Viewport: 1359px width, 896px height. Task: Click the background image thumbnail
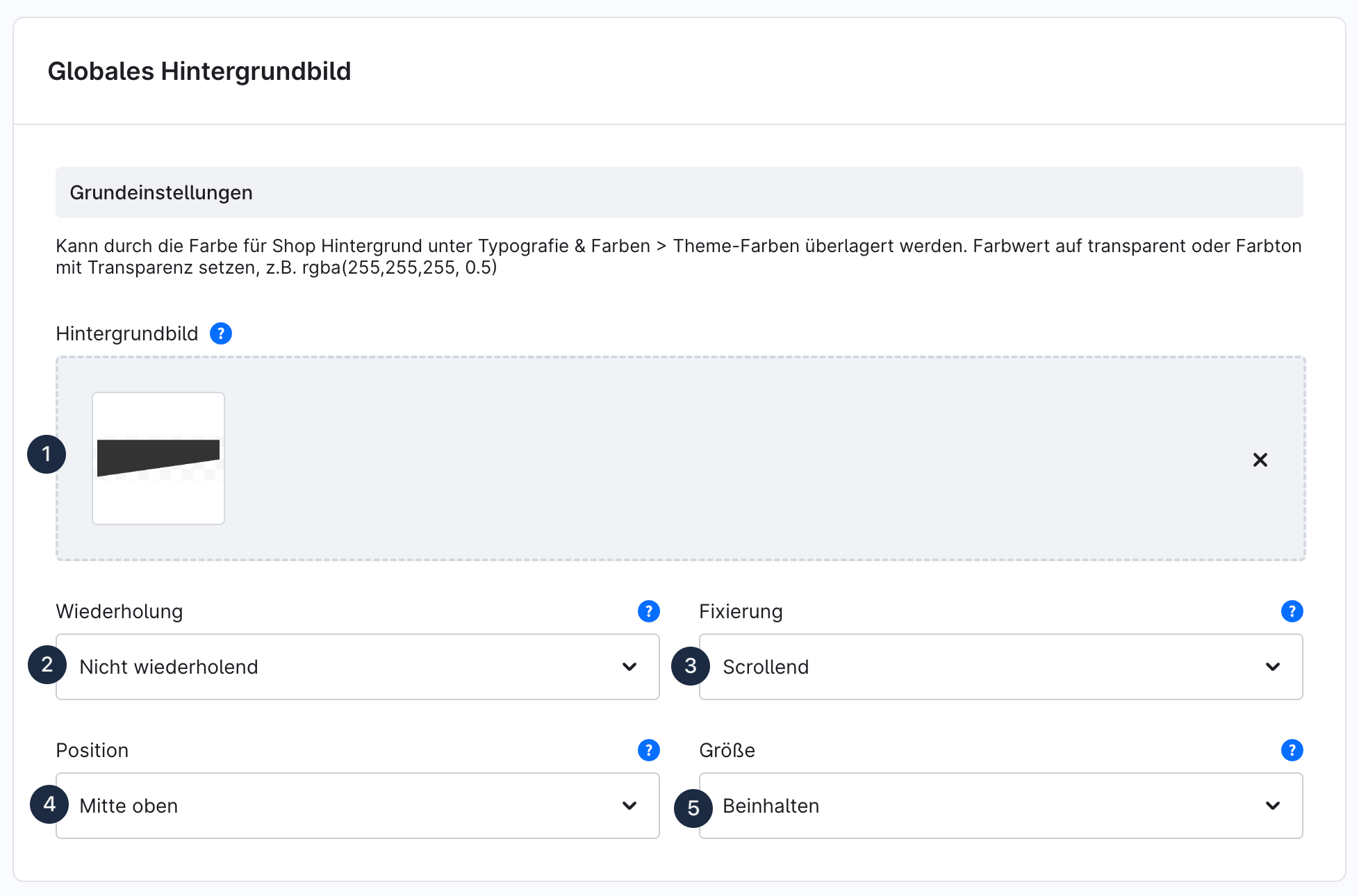[x=158, y=458]
